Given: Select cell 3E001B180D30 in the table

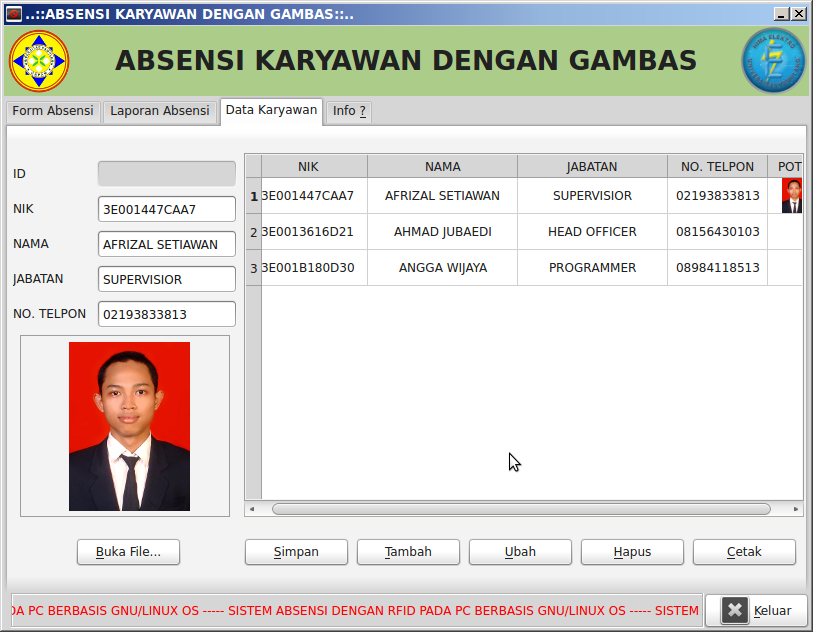Looking at the screenshot, I should click(314, 268).
